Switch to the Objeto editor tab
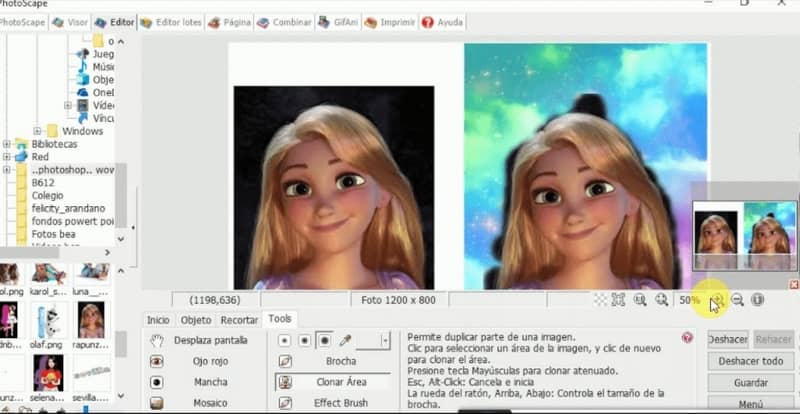The width and height of the screenshot is (800, 414). (195, 320)
